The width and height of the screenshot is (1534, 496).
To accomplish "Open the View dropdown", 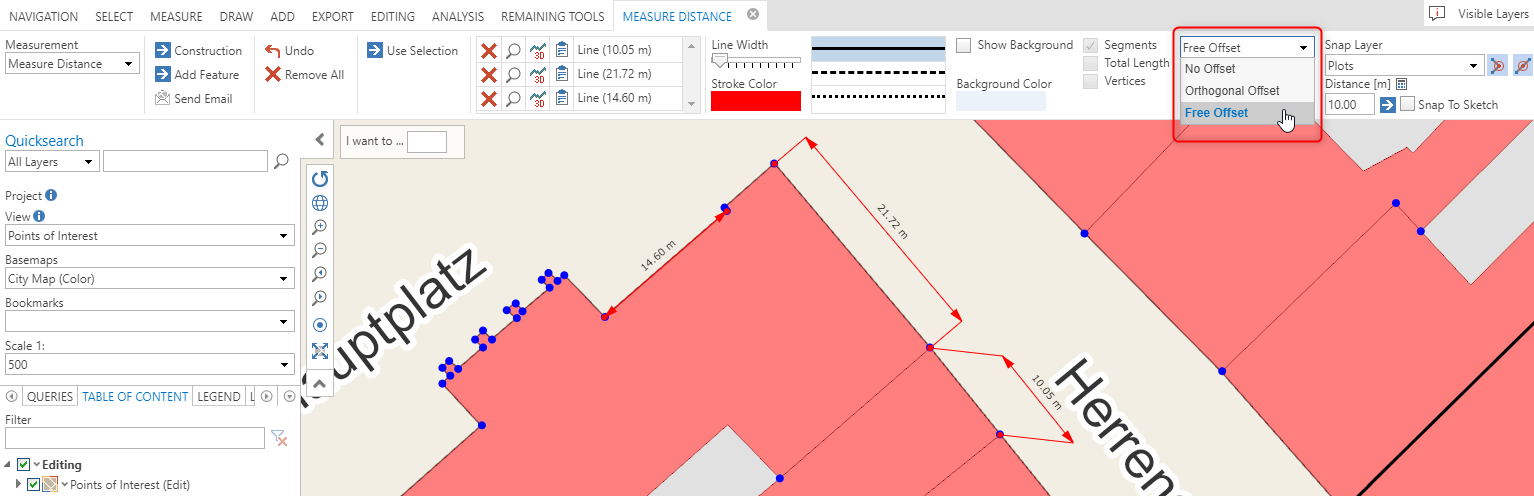I will tap(149, 236).
